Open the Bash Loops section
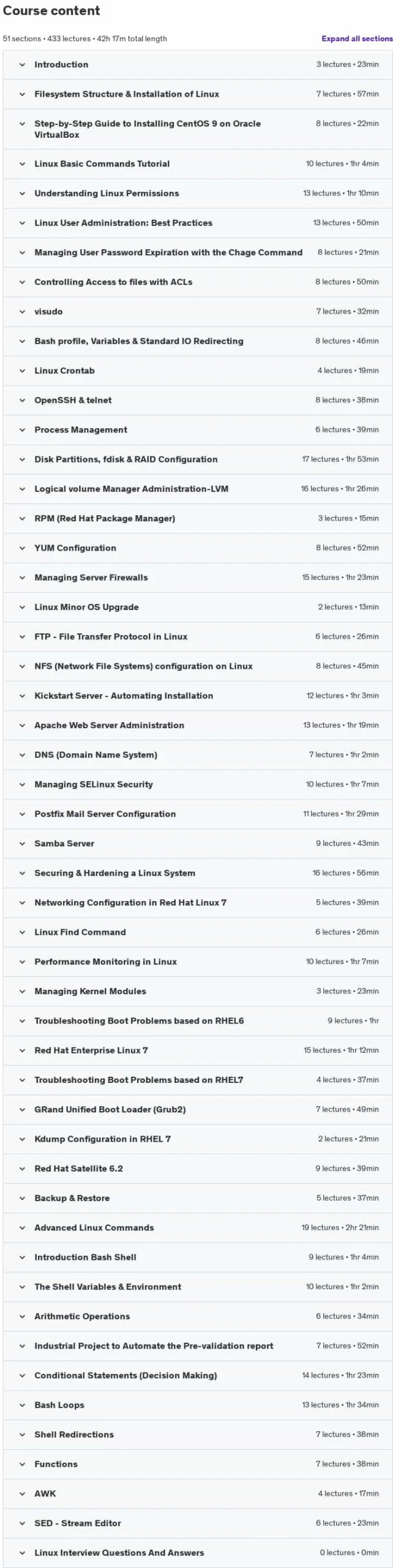Image resolution: width=393 pixels, height=1568 pixels. [198, 1404]
